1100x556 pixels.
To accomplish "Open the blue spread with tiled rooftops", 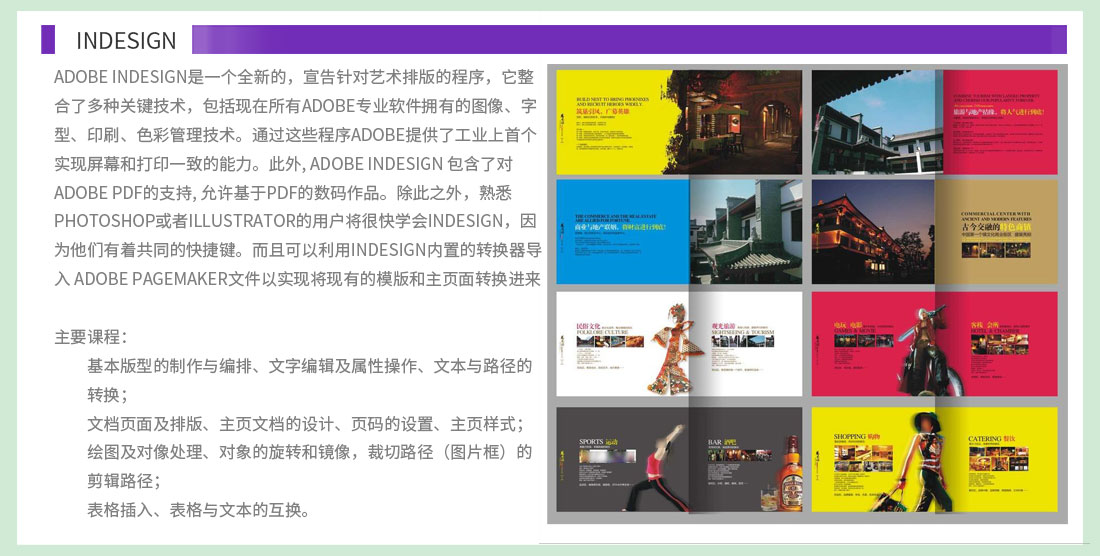I will point(679,232).
